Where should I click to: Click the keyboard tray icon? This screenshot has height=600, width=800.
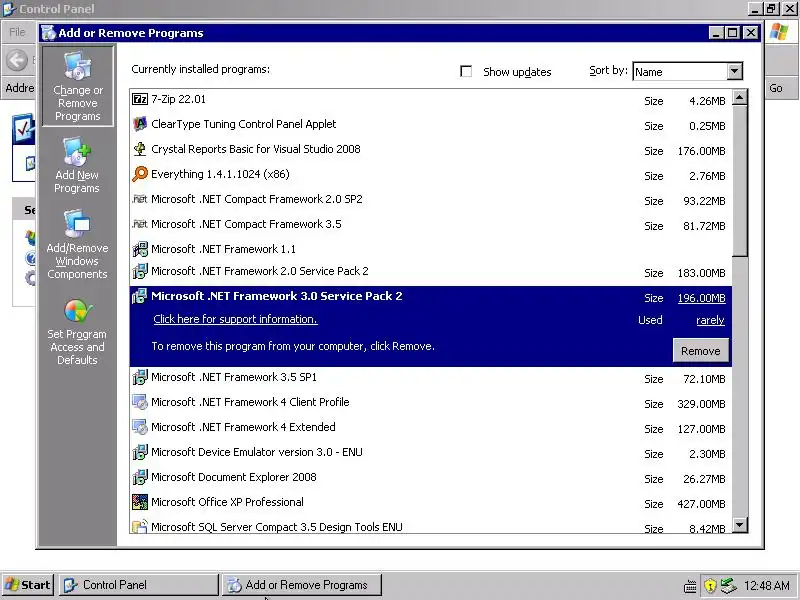tap(690, 587)
